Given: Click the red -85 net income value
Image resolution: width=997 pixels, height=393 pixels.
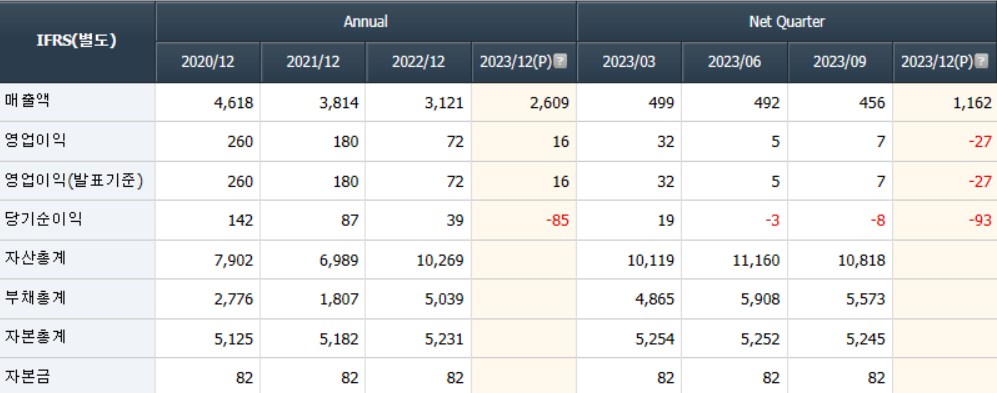Looking at the screenshot, I should tap(558, 221).
